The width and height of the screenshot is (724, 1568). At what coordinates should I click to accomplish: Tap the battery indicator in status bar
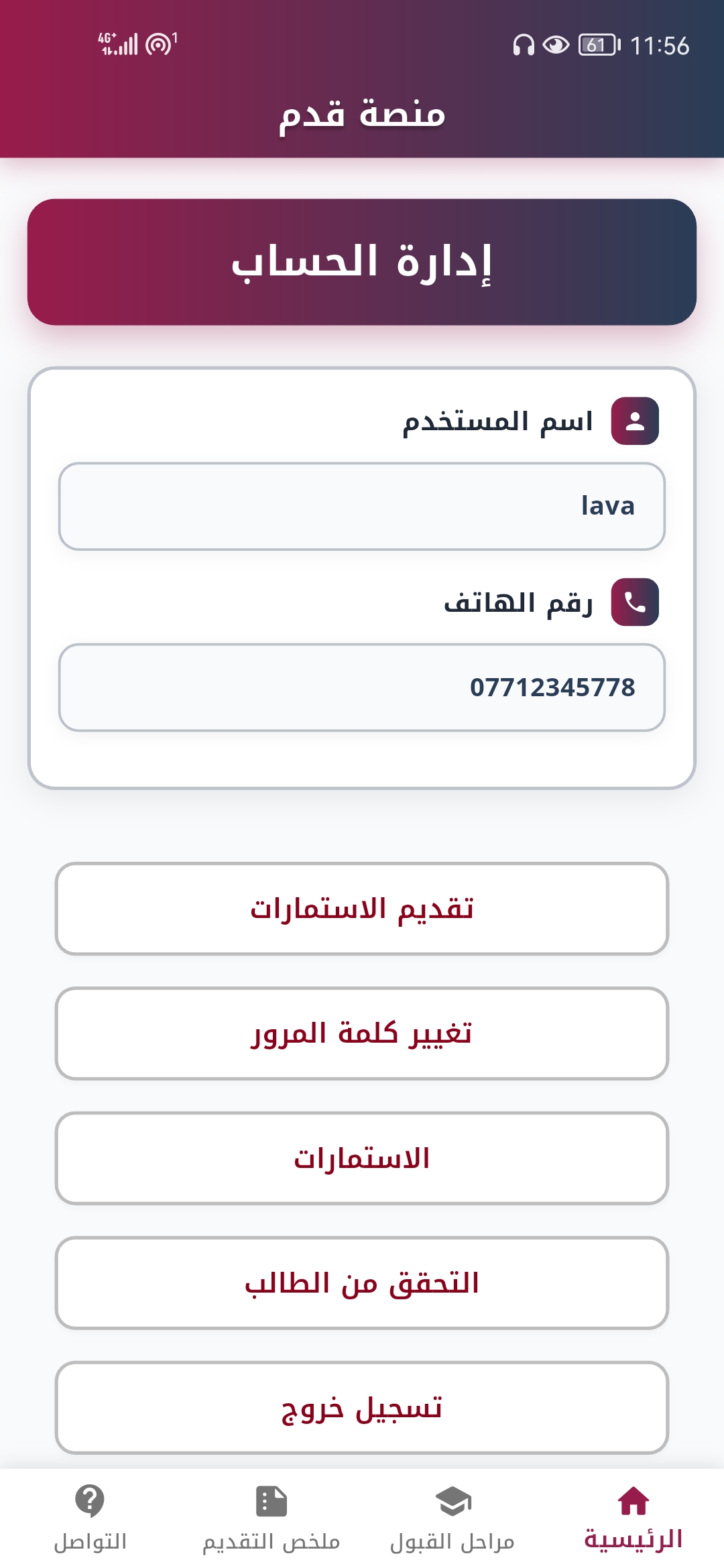pyautogui.click(x=599, y=46)
